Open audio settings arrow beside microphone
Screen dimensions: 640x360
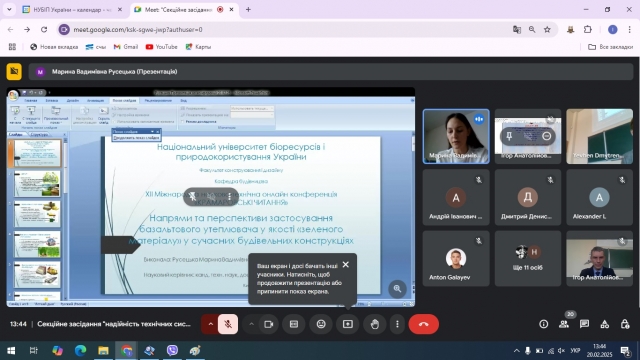[211, 324]
